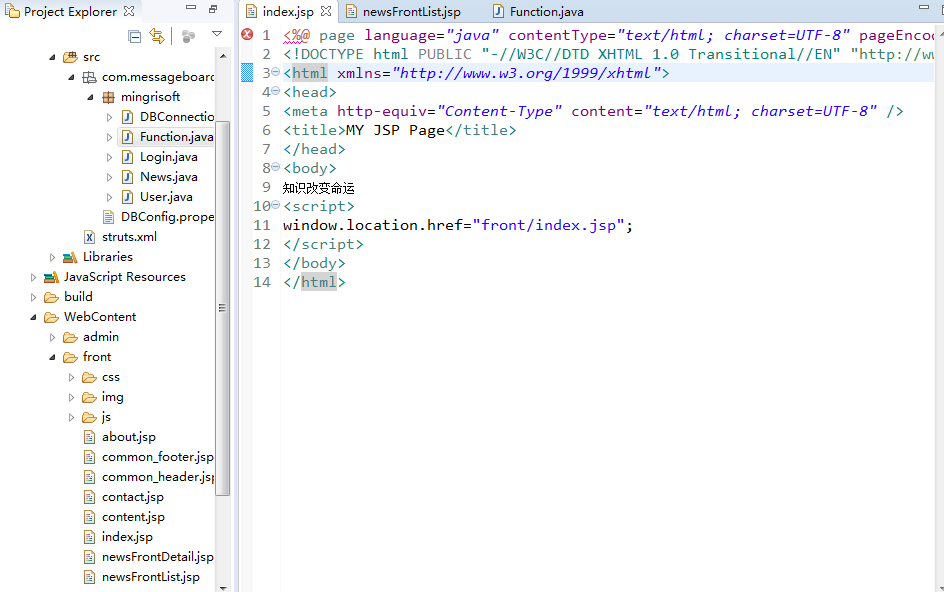Click the struts.xml file icon

[89, 237]
